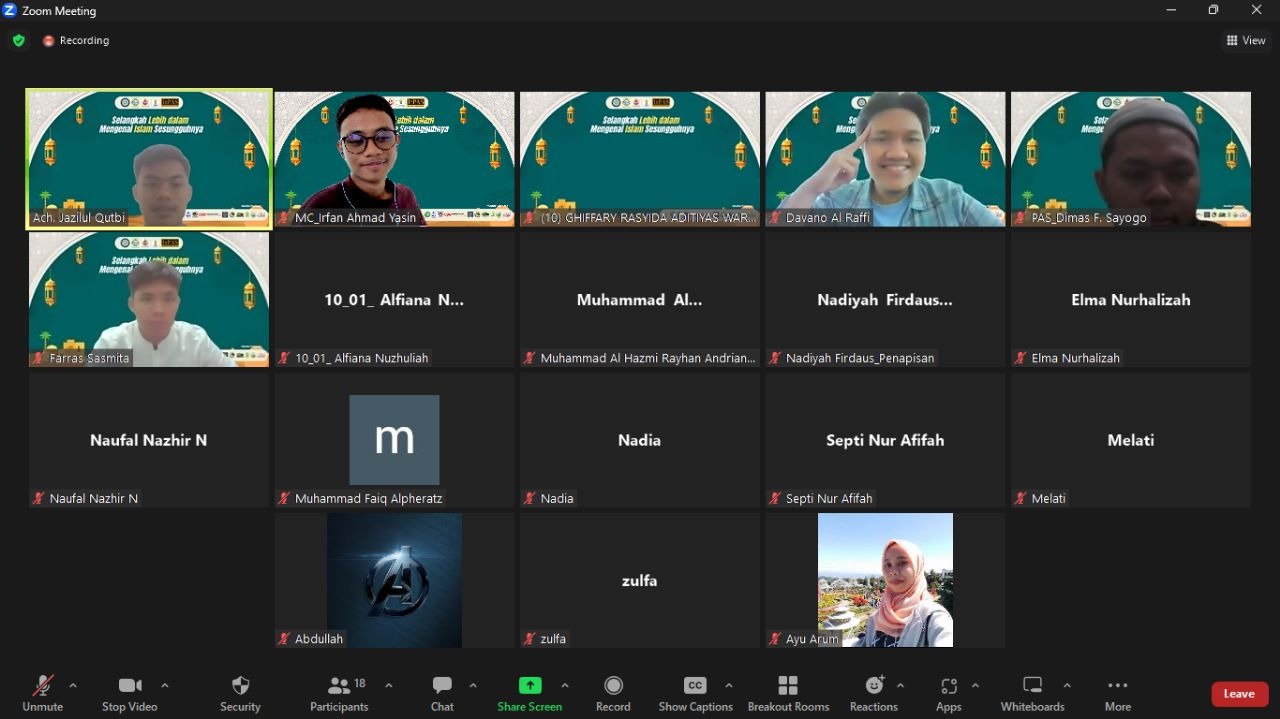The image size is (1280, 719).
Task: Click the green Share Screen icon
Action: [530, 685]
